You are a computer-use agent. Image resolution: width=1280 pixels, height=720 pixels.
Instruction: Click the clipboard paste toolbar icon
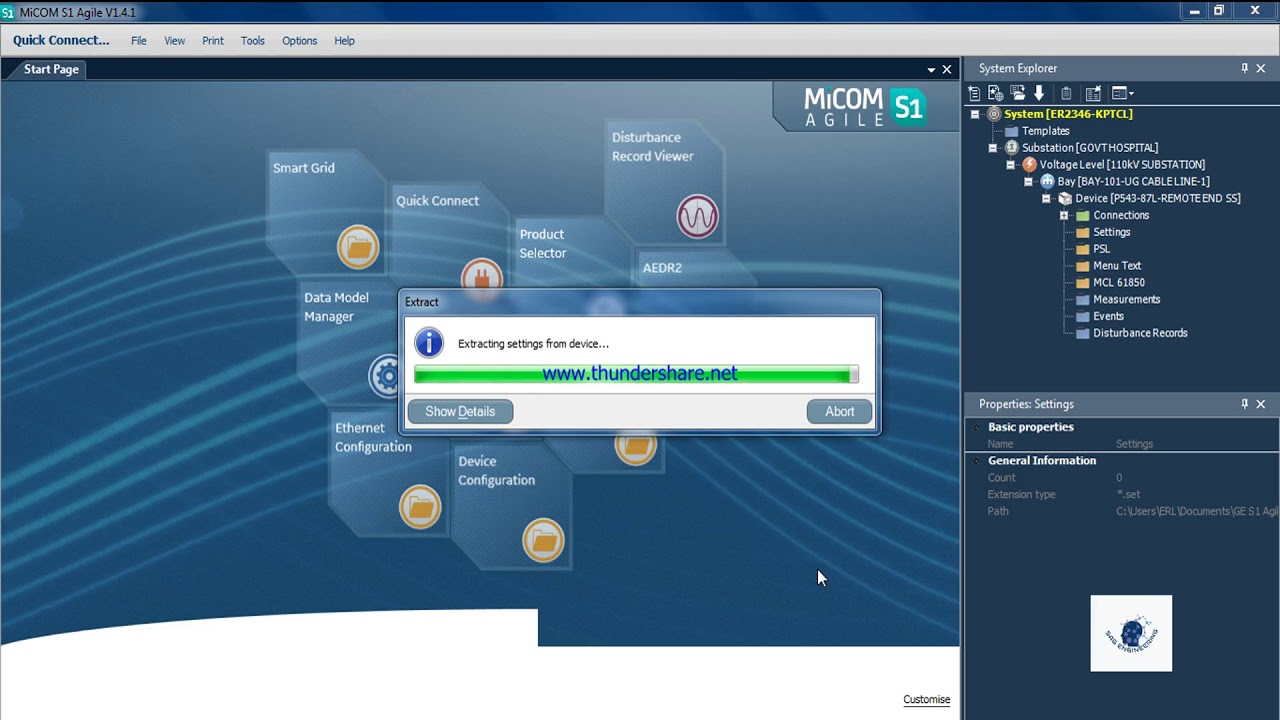pos(1066,93)
